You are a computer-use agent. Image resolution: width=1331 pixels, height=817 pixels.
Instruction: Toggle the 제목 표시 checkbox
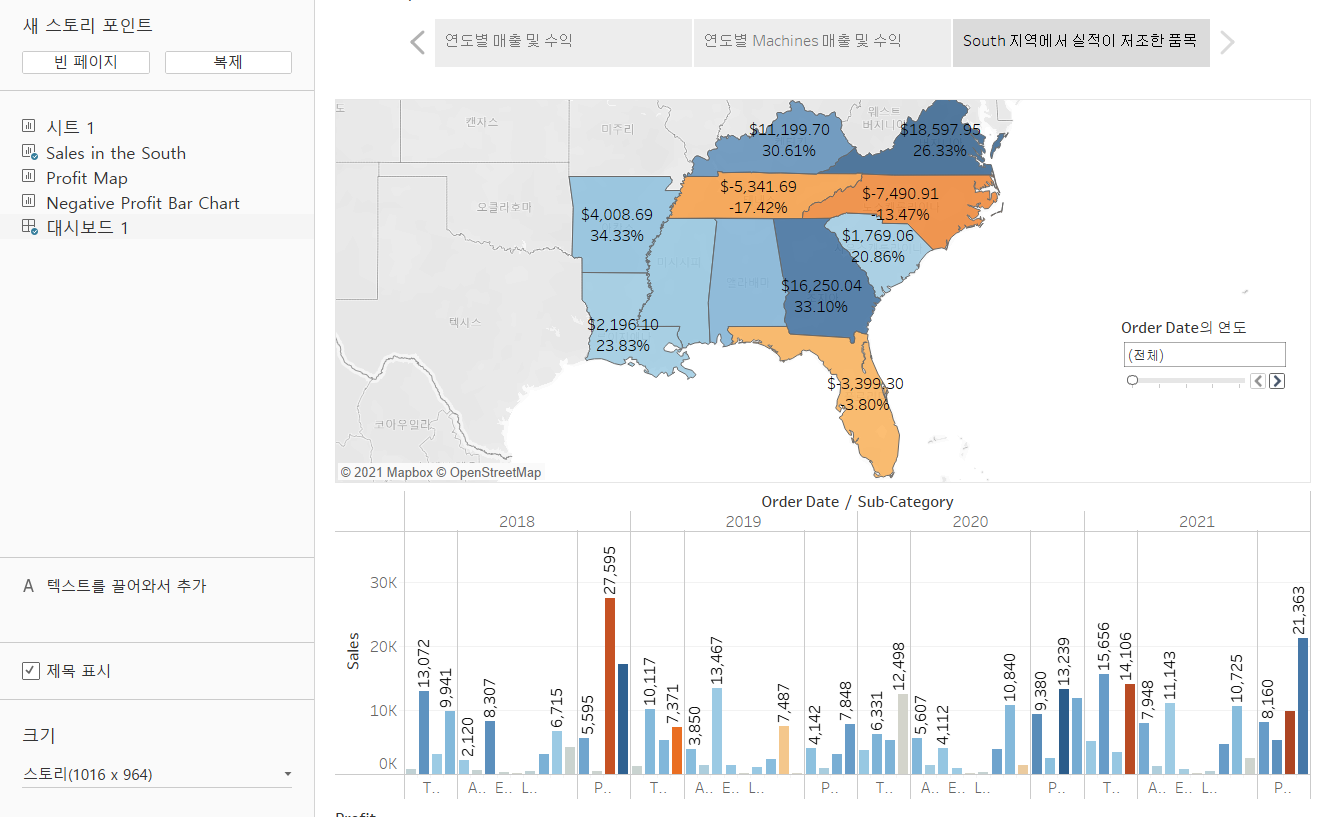(31, 671)
